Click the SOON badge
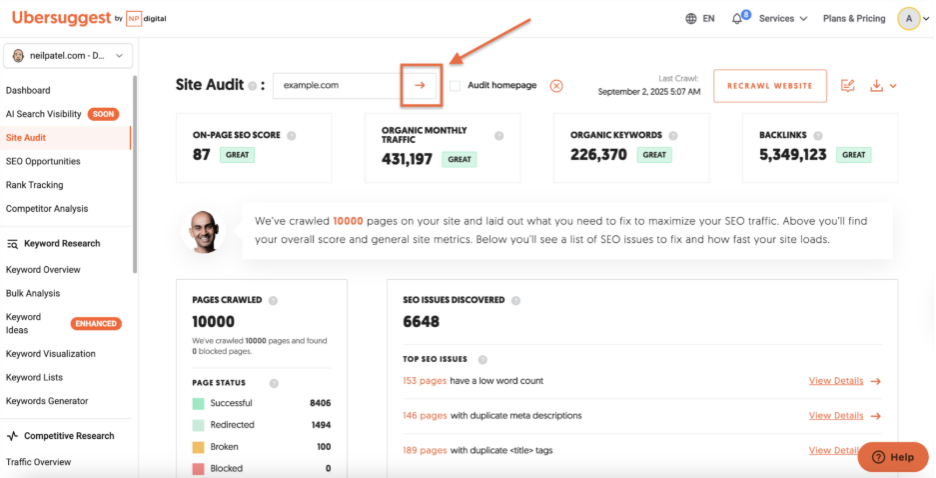This screenshot has width=936, height=478. 103,114
